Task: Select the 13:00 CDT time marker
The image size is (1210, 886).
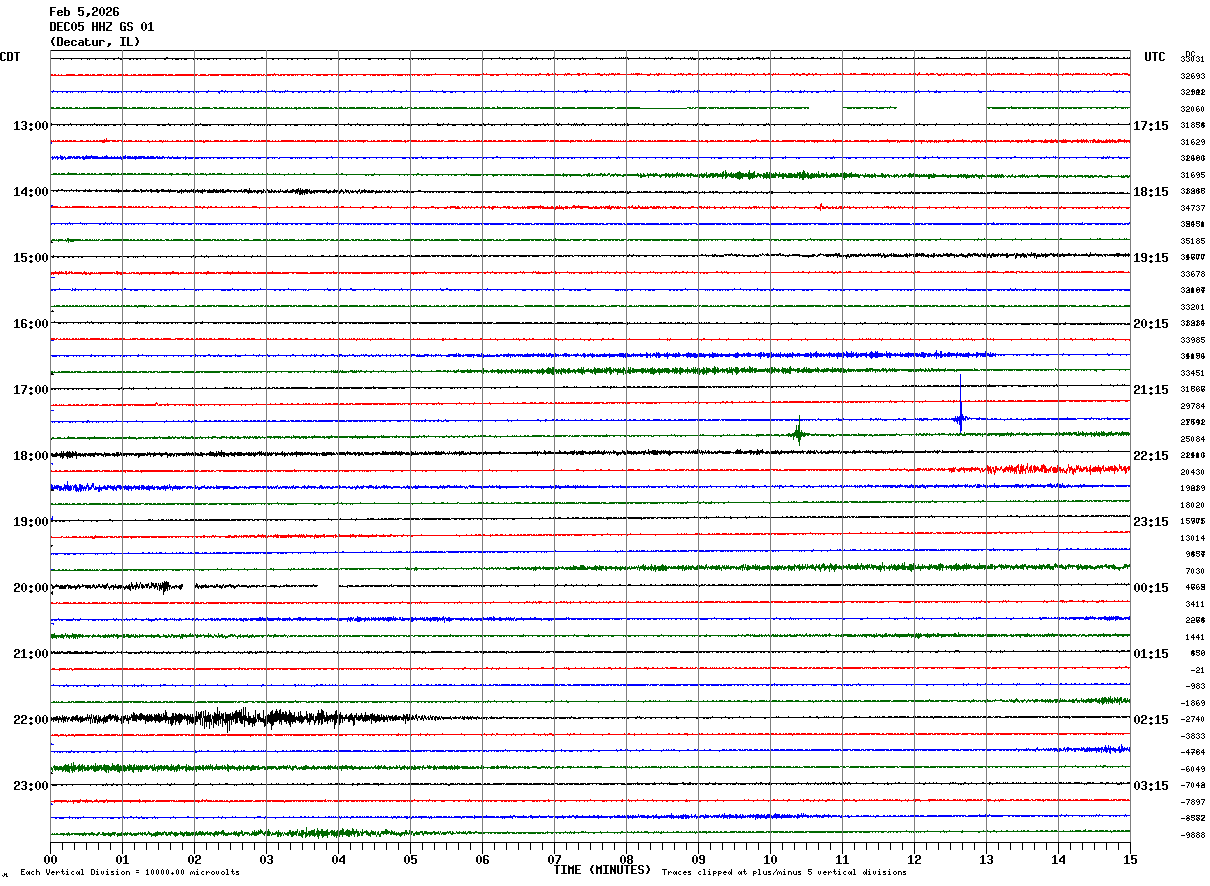Action: [x=31, y=126]
